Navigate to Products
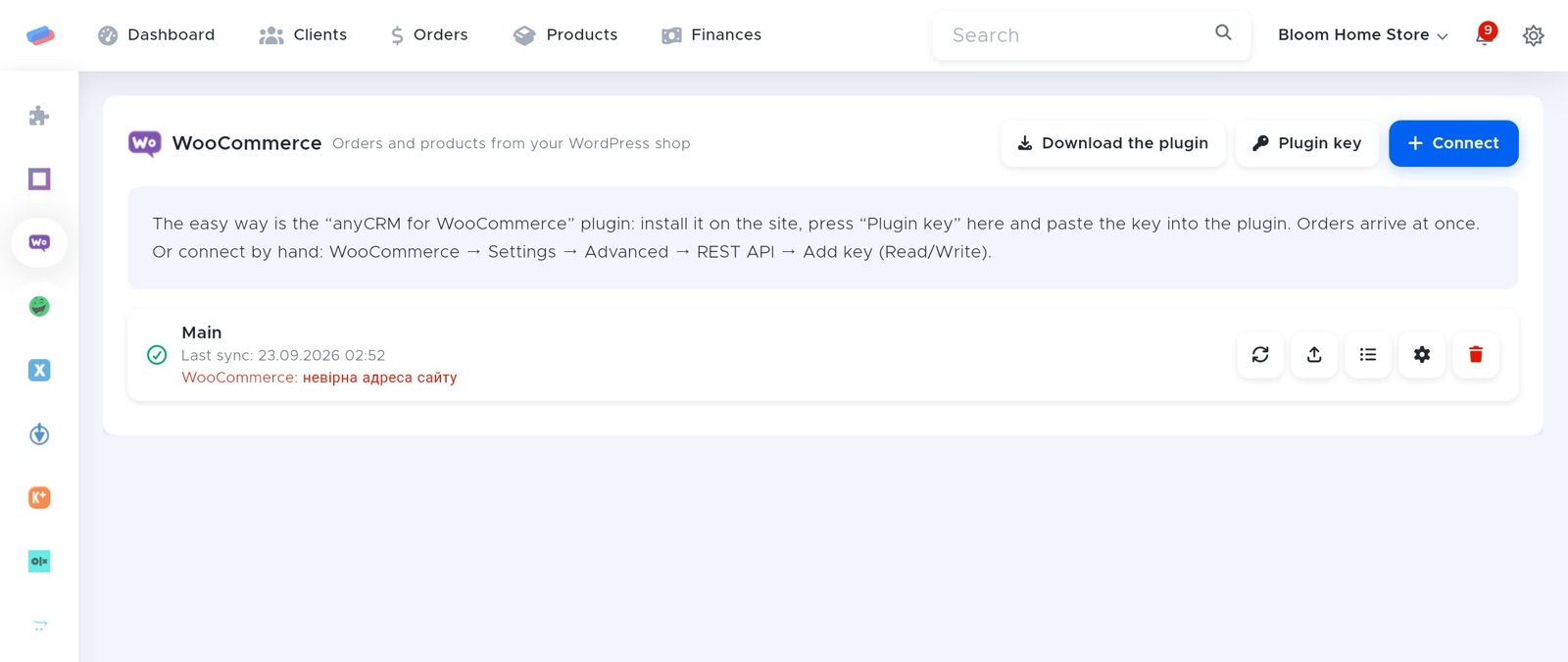 tap(565, 35)
